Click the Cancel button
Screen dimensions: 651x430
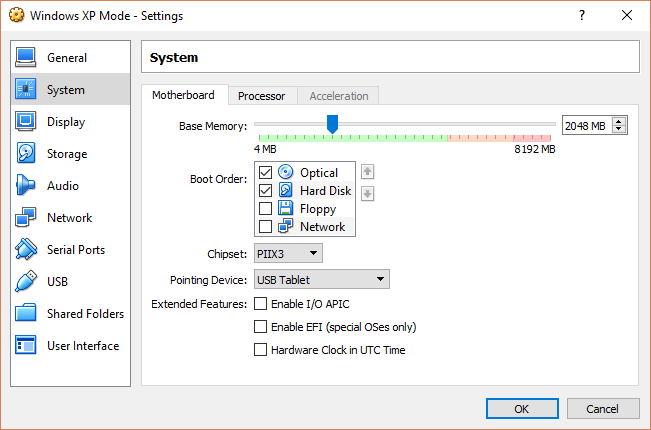(602, 409)
